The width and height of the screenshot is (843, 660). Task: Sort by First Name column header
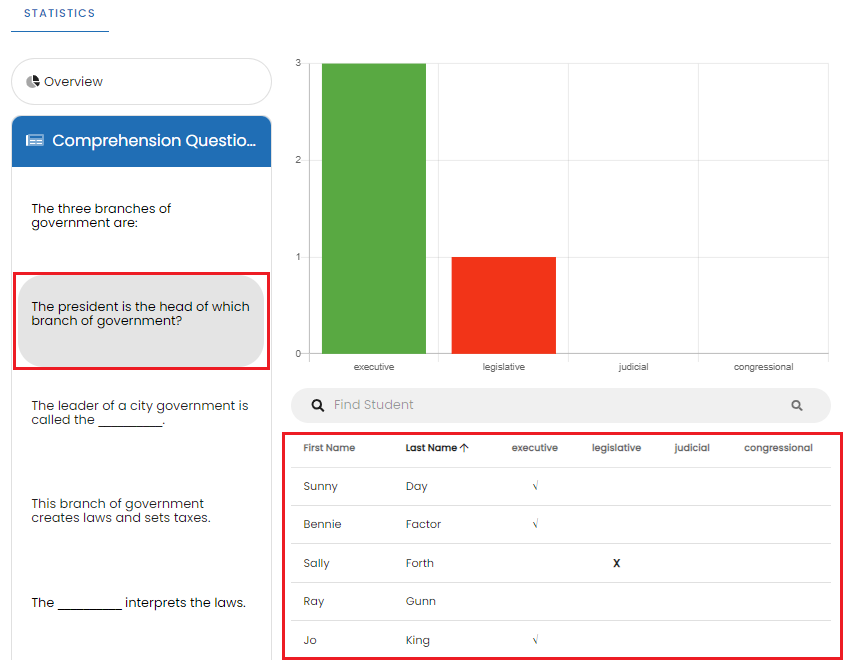[x=329, y=448]
